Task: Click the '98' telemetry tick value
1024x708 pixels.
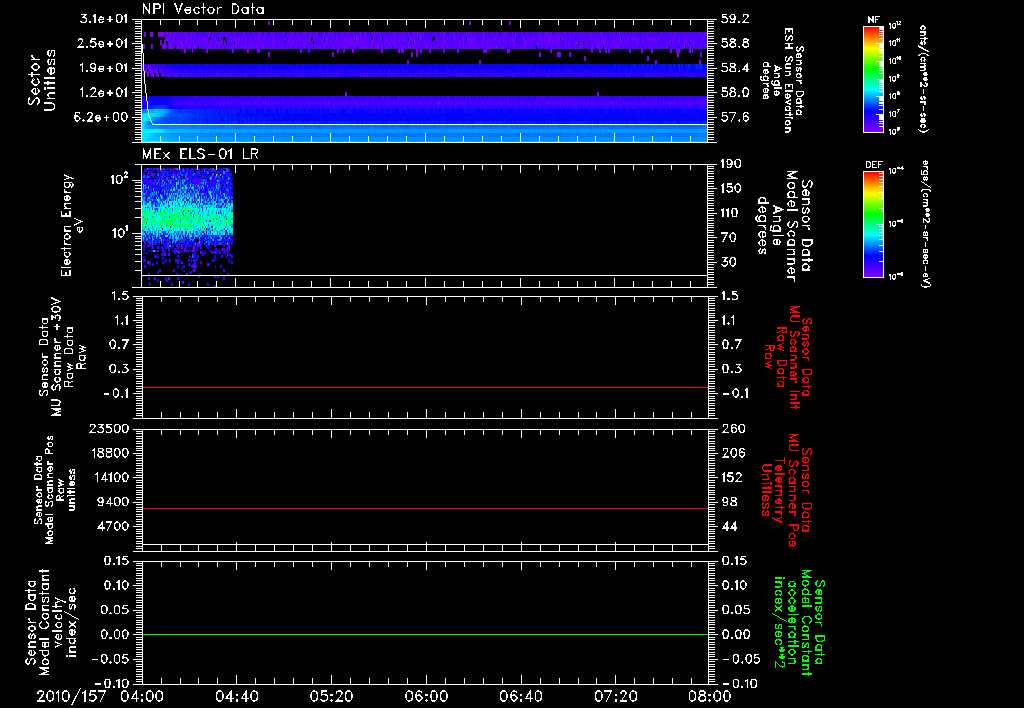Action: pos(728,502)
